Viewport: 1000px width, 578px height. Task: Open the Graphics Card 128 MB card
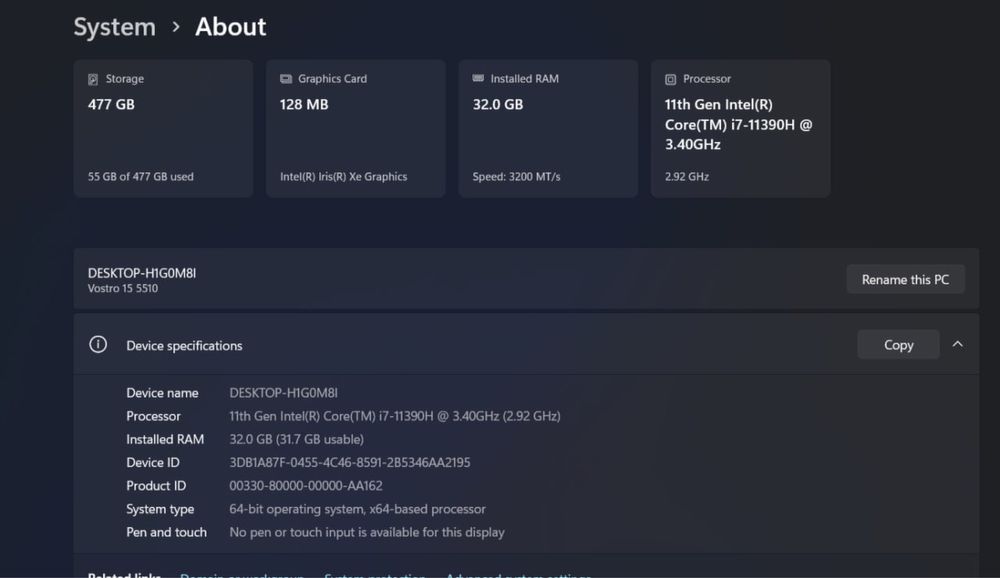click(356, 128)
